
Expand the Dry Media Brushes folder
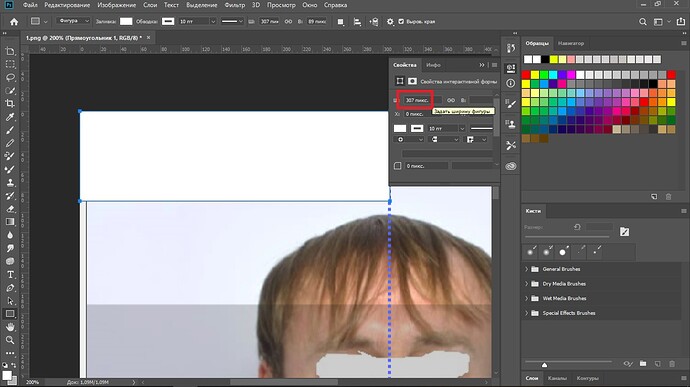coord(527,284)
